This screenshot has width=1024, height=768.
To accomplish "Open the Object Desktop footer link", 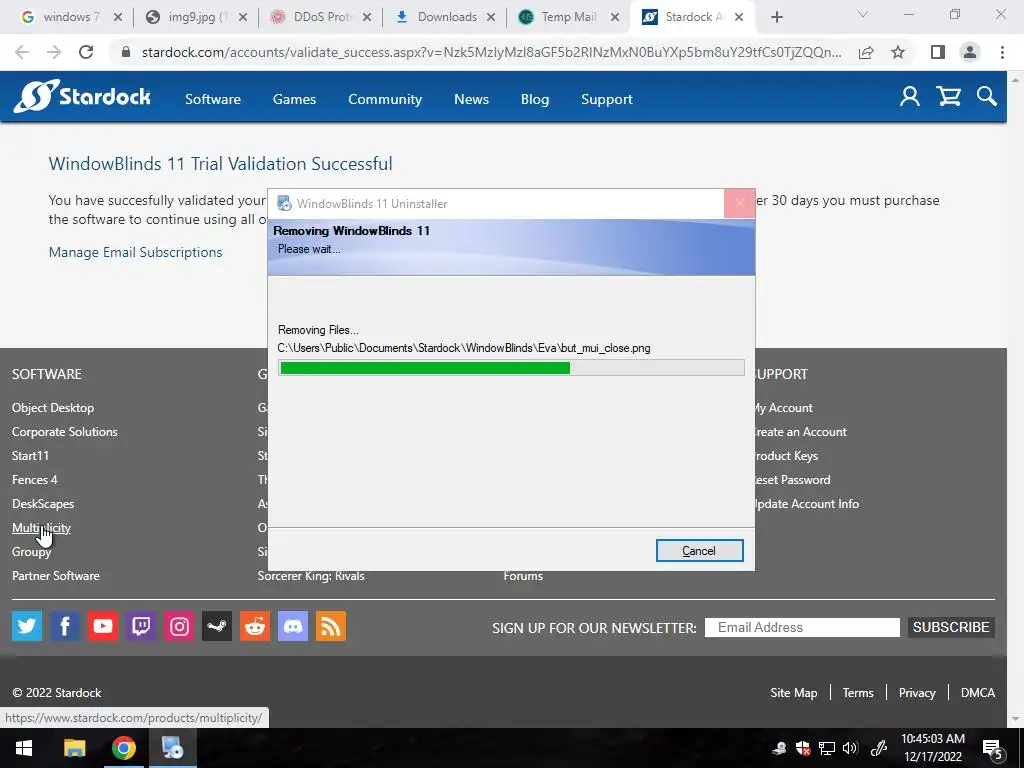I will pos(53,408).
